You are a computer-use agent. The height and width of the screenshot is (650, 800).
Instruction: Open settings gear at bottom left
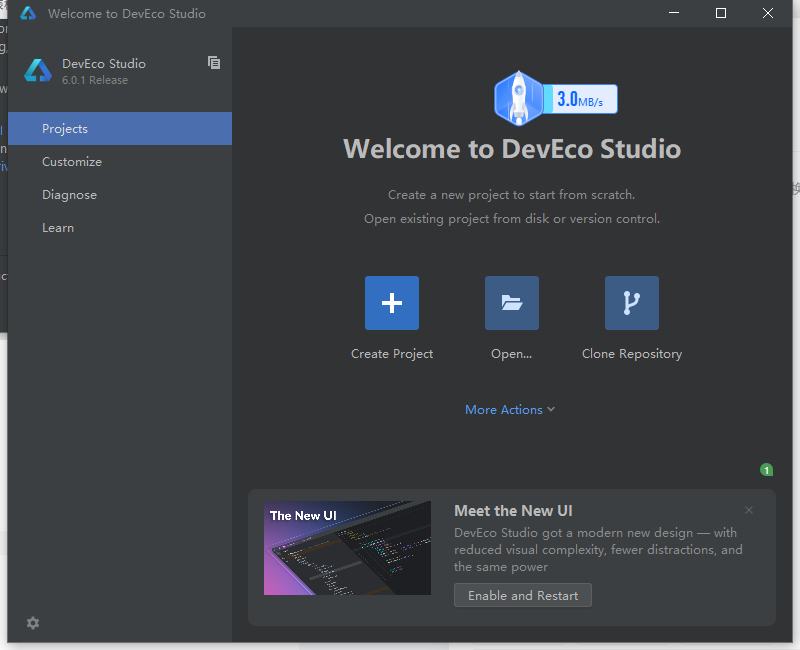click(33, 622)
